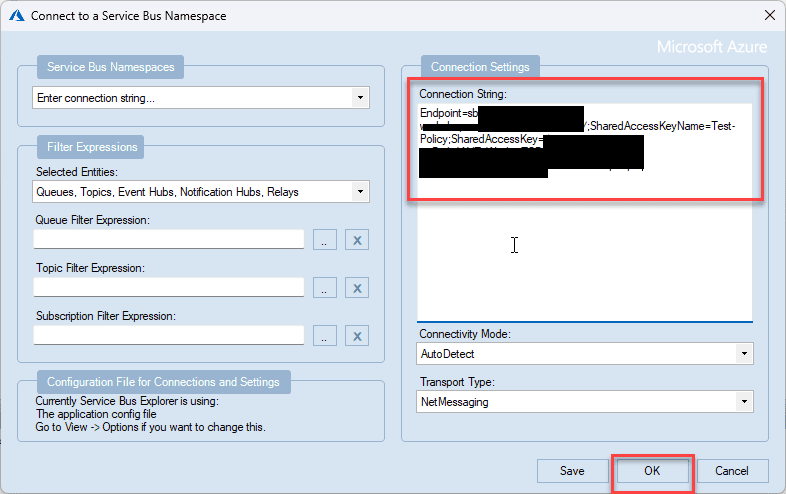Click the Connection Settings group header
The image size is (786, 494).
click(481, 67)
